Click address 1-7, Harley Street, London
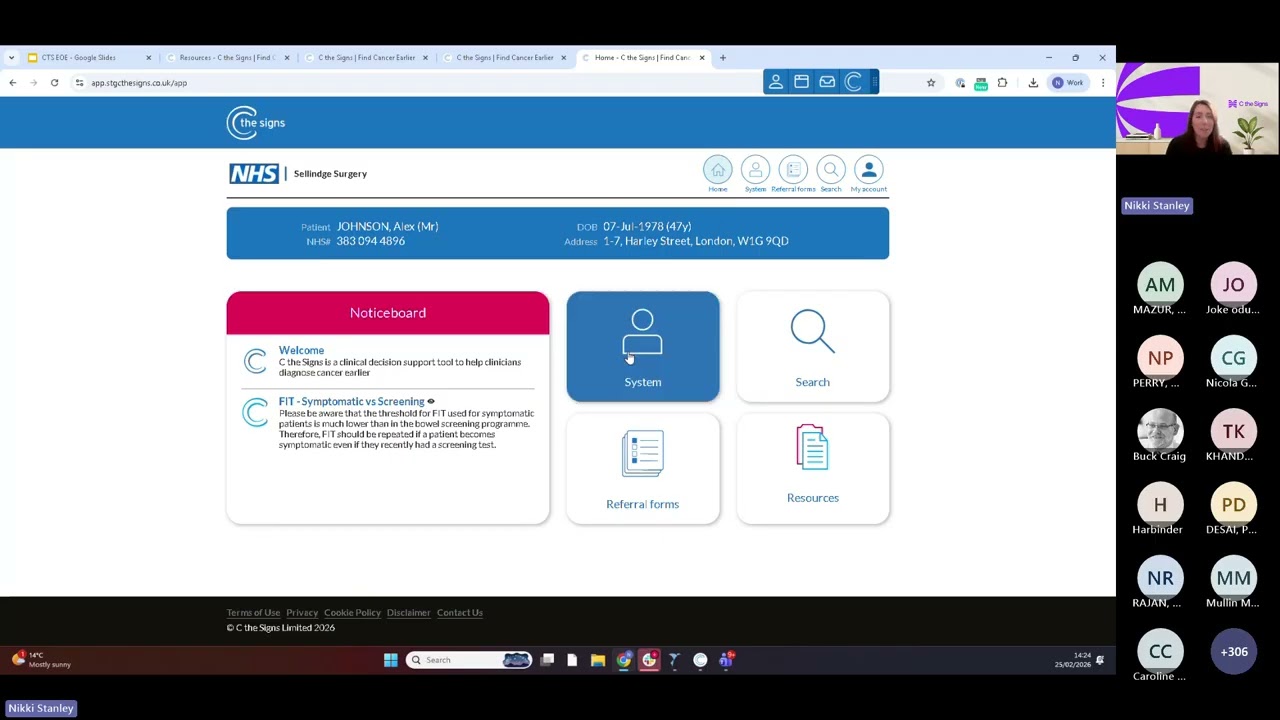1280x720 pixels. (x=696, y=241)
